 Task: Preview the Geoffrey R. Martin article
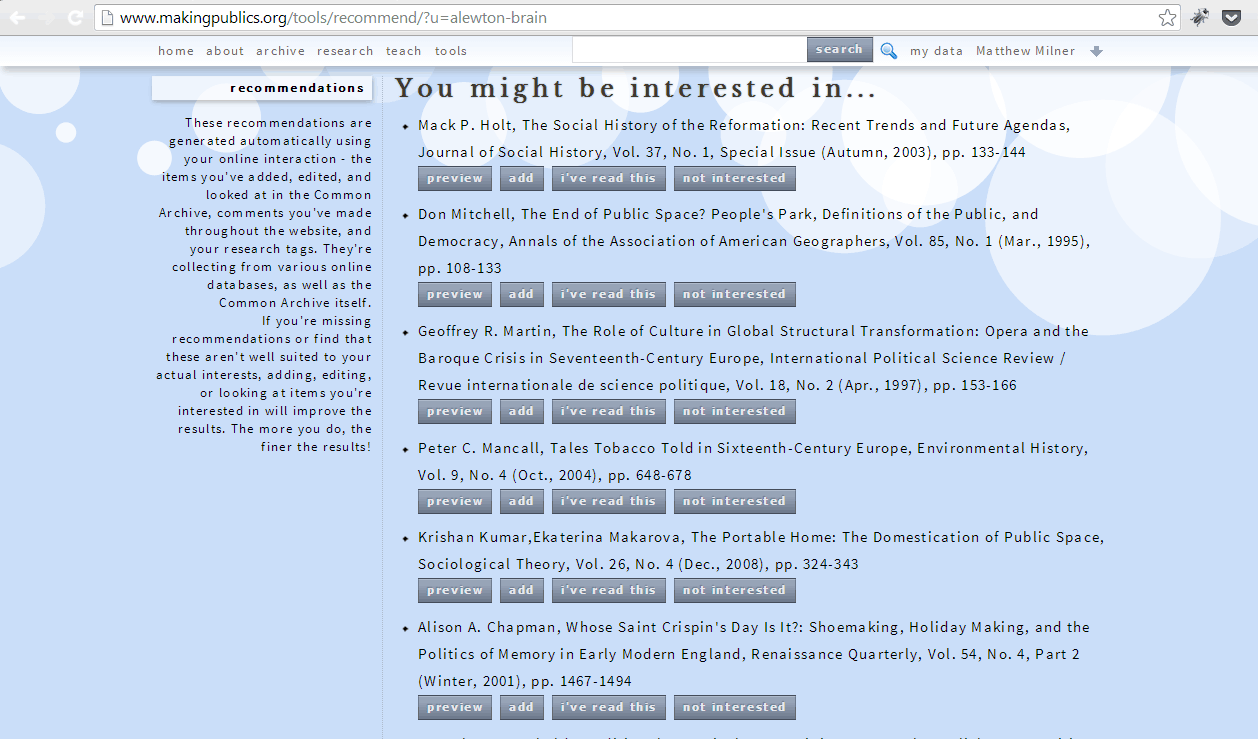point(455,411)
